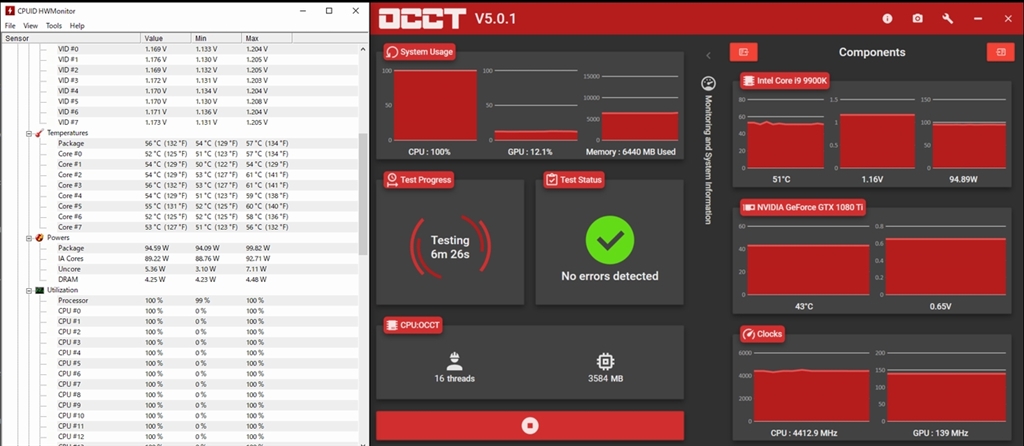
Task: Click the Testing progress spinner
Action: (450, 247)
